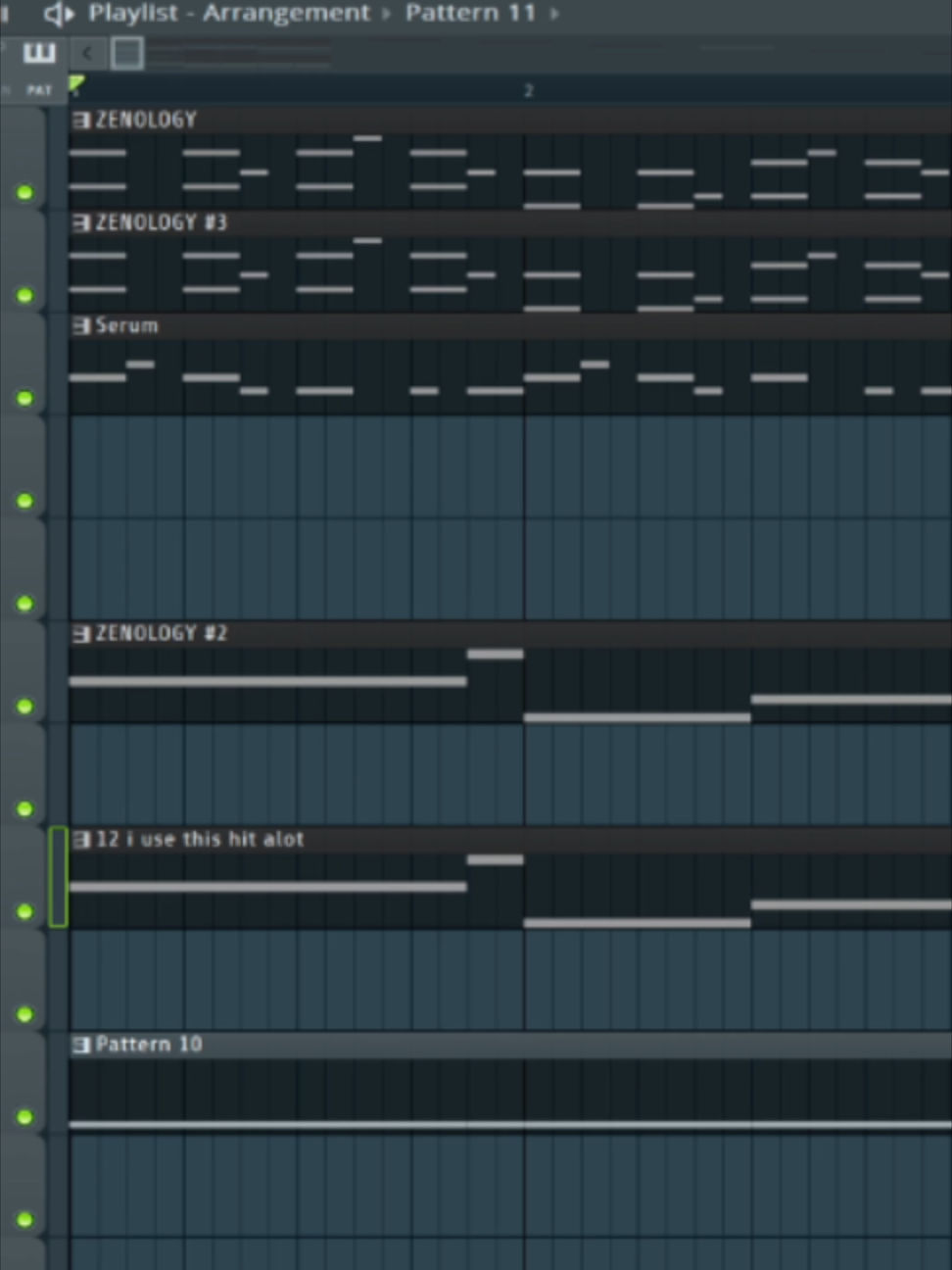Image resolution: width=952 pixels, height=1270 pixels.
Task: Open the piano keyboard icon in toolbar
Action: tap(39, 53)
